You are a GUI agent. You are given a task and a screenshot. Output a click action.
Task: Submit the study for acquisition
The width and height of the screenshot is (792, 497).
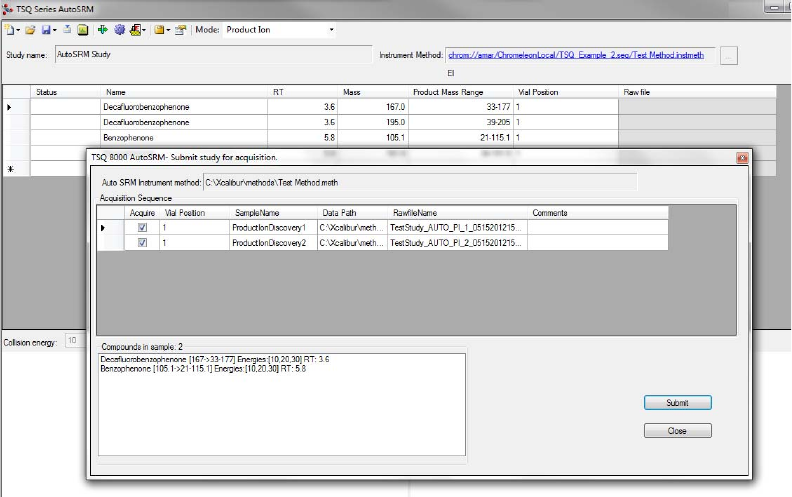[677, 403]
